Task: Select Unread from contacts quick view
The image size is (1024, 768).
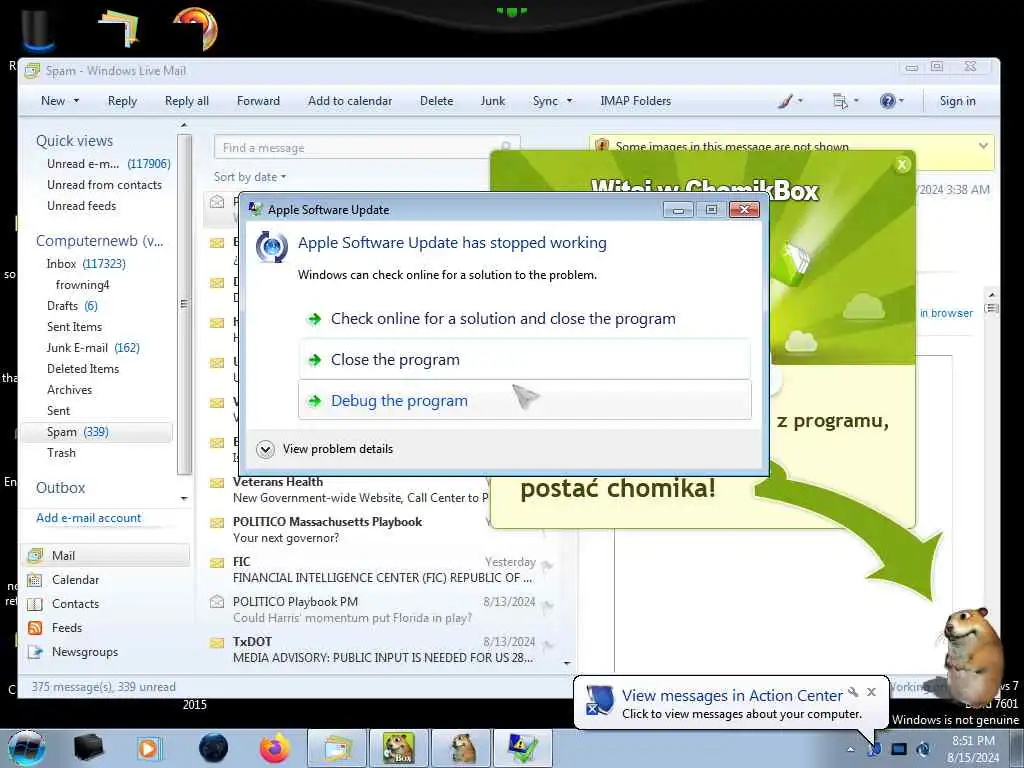Action: point(104,185)
